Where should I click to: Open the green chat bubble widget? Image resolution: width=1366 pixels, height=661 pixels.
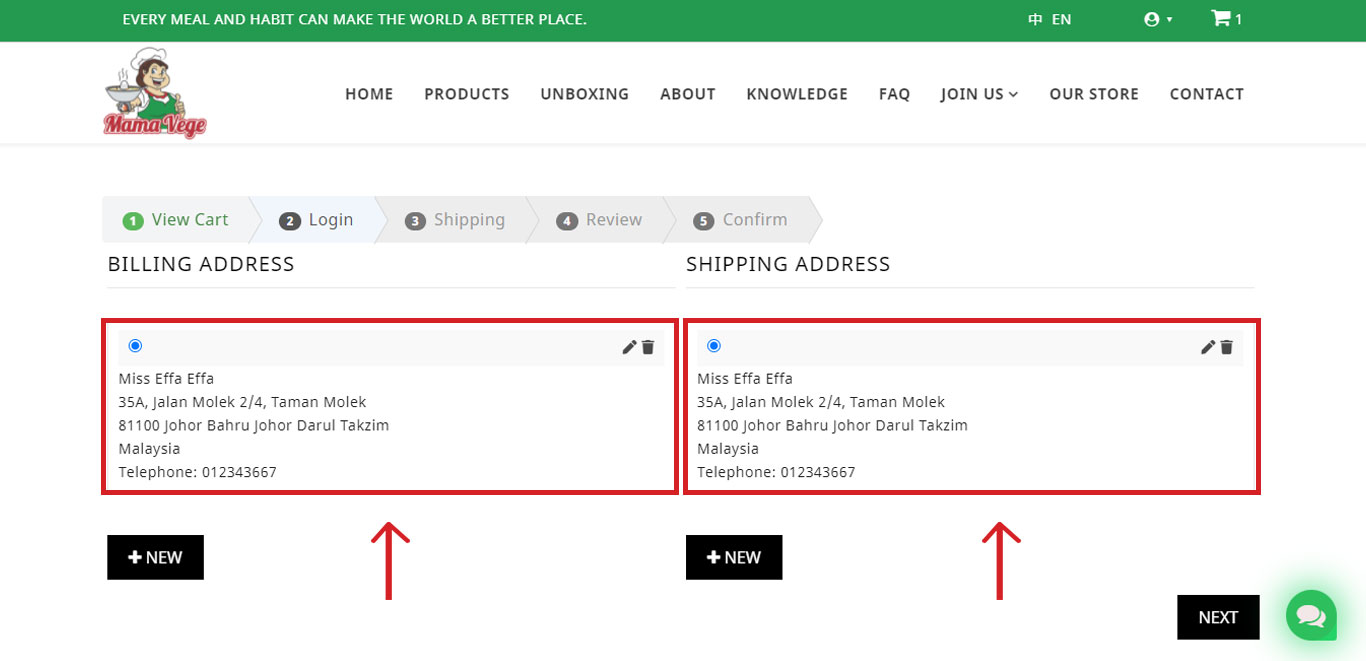coord(1311,616)
